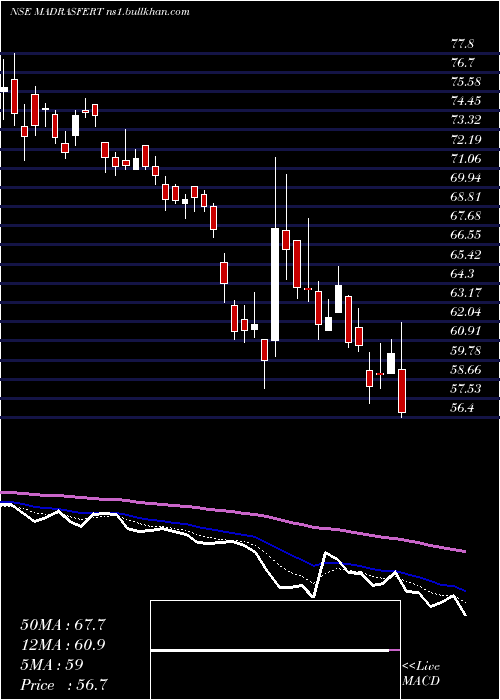Screen dimensions: 500x700
Task: Click the 67.68 price axis label
Action: 466,216
